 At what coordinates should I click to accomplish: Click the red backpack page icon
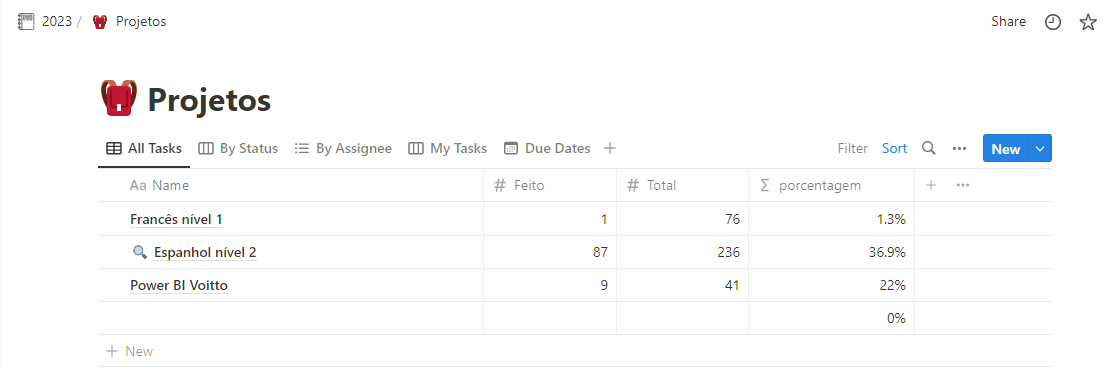click(119, 98)
